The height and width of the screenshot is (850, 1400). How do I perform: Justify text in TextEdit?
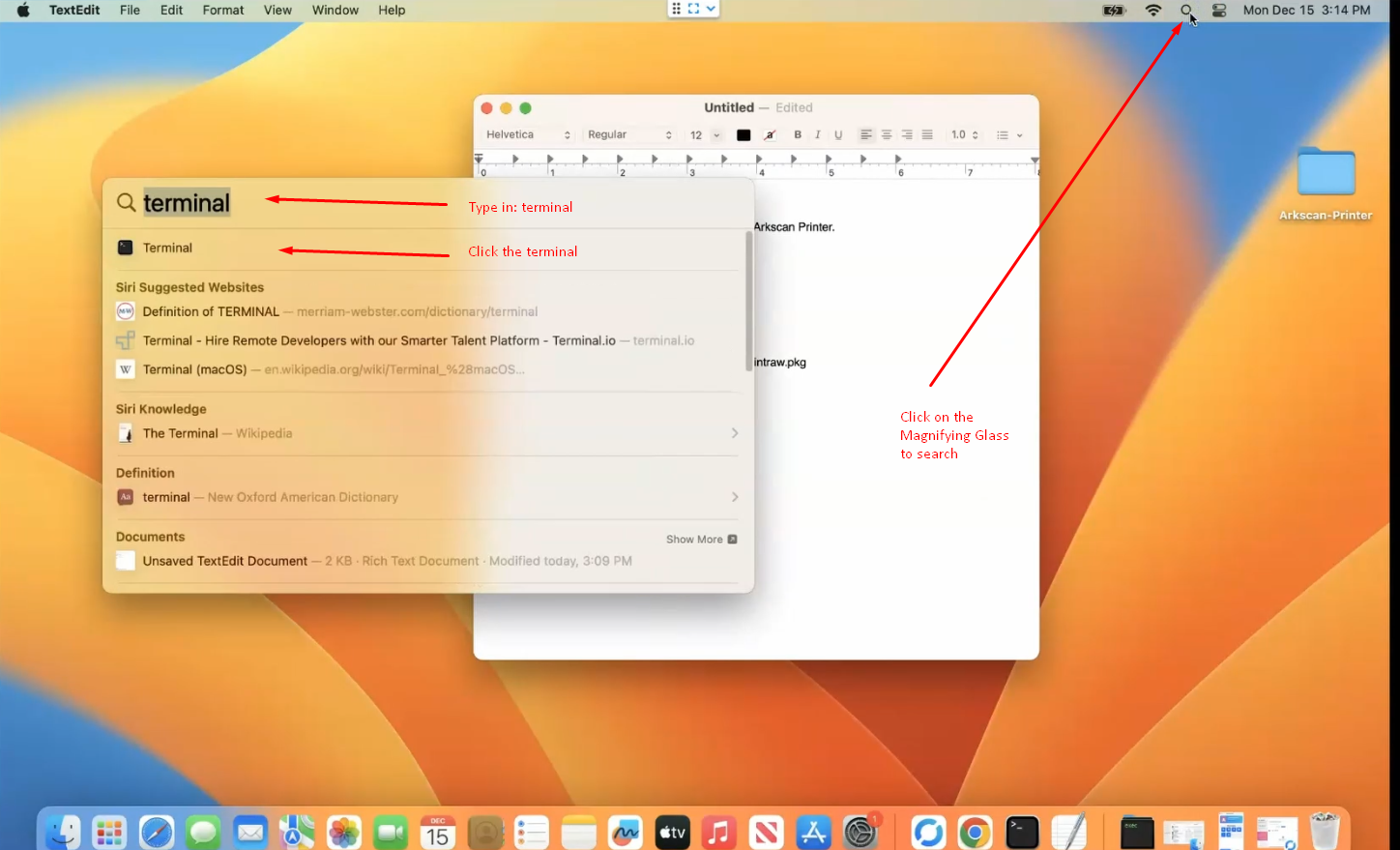[927, 134]
